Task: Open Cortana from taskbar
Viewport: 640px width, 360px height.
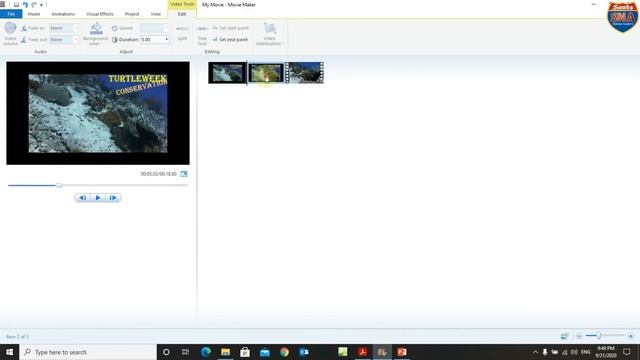Action: pyautogui.click(x=166, y=352)
